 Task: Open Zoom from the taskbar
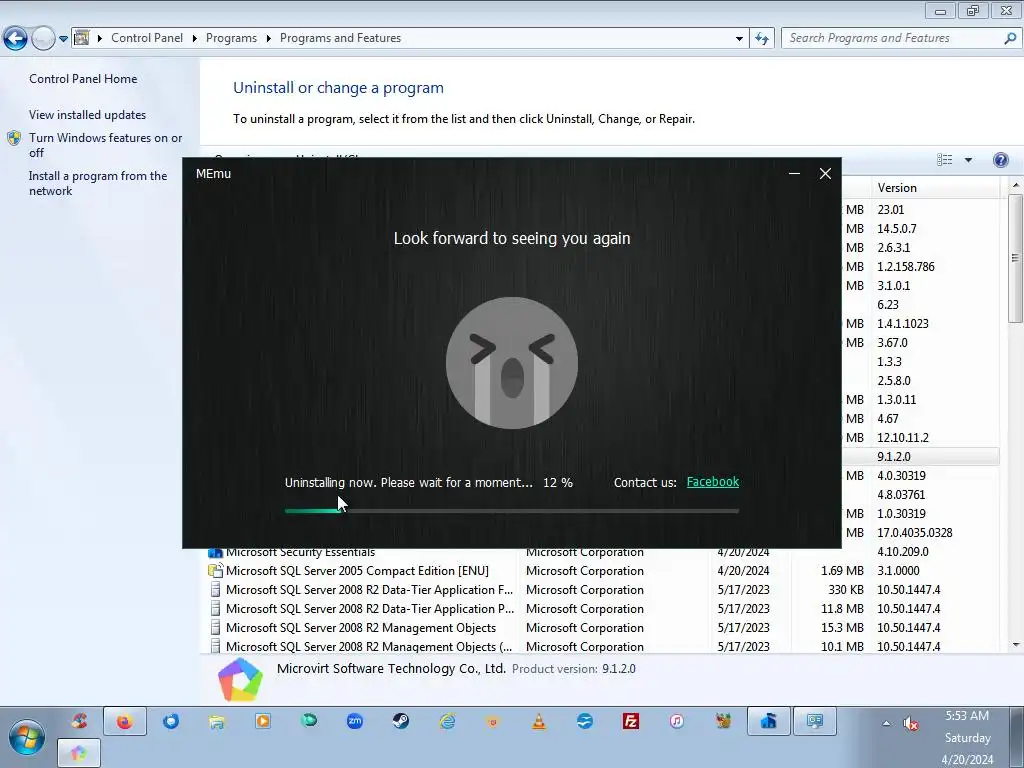pos(355,721)
